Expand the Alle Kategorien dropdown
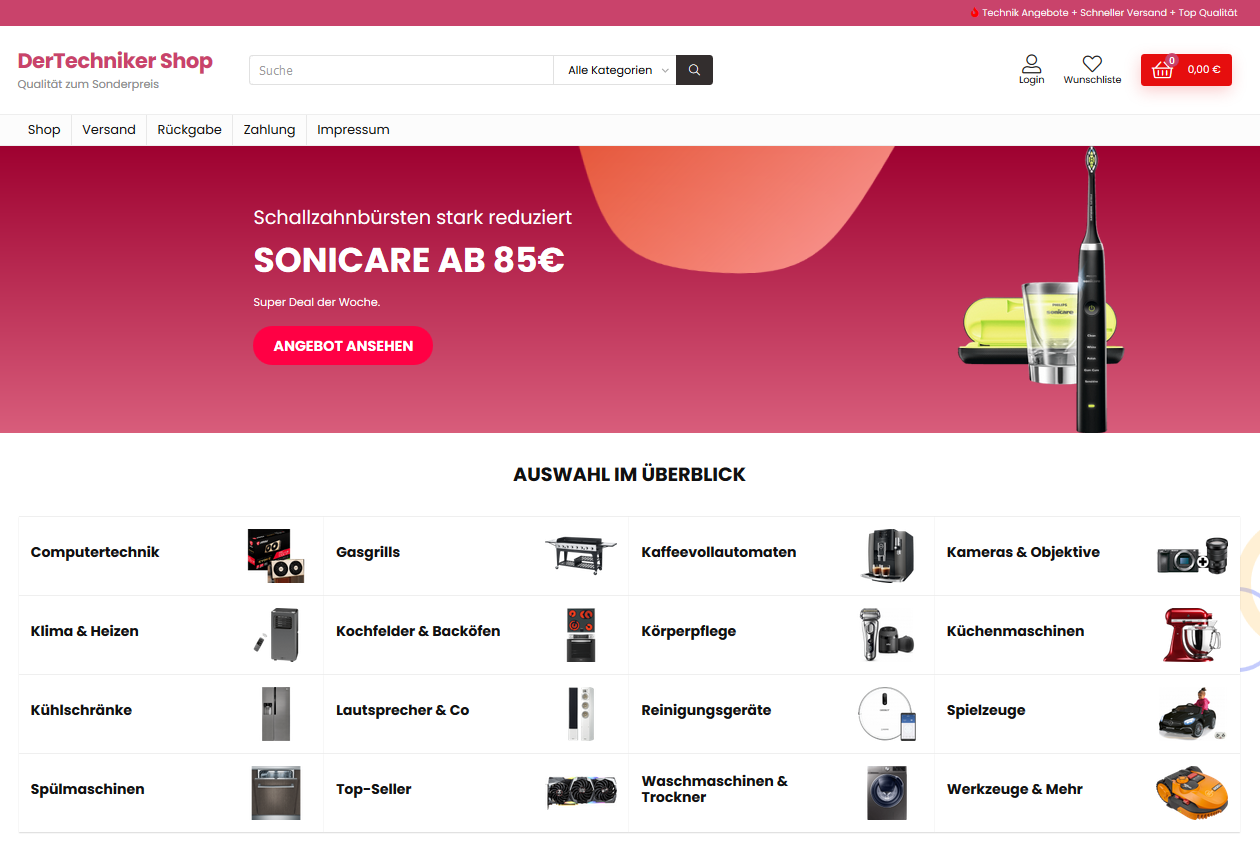 615,70
